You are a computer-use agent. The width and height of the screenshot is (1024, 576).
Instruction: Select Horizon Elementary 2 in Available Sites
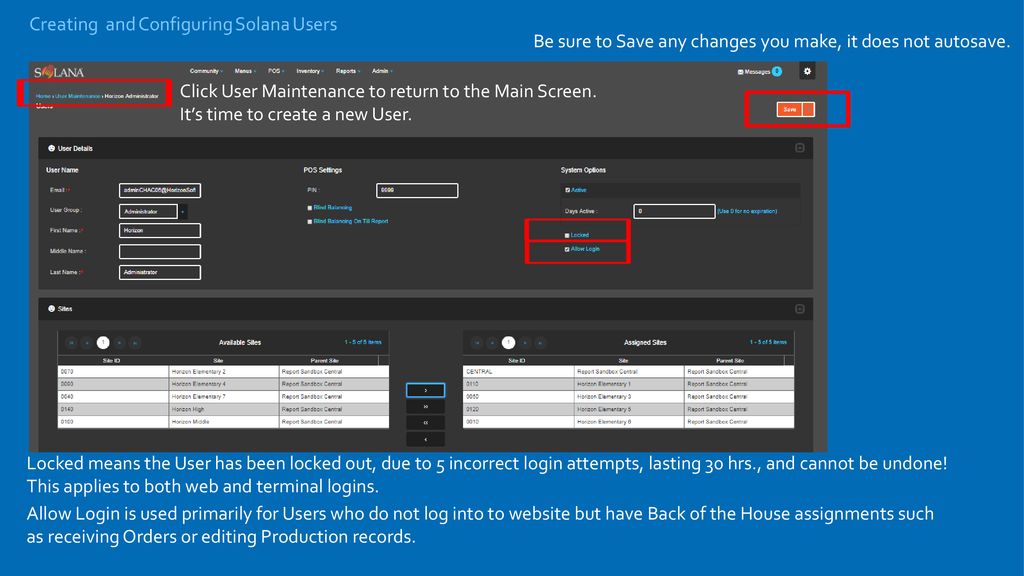pyautogui.click(x=223, y=372)
